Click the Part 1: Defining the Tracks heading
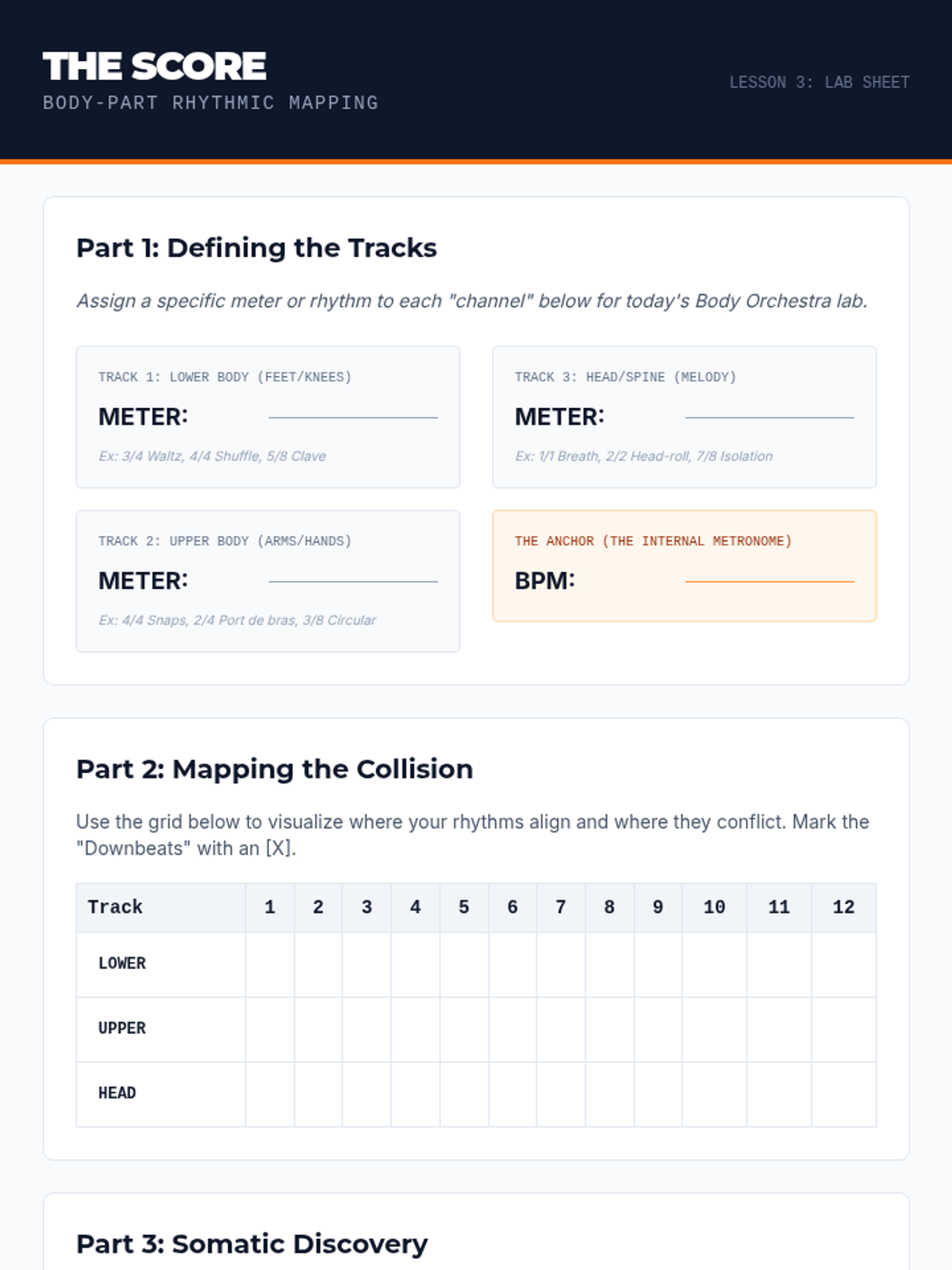This screenshot has height=1270, width=952. [256, 248]
